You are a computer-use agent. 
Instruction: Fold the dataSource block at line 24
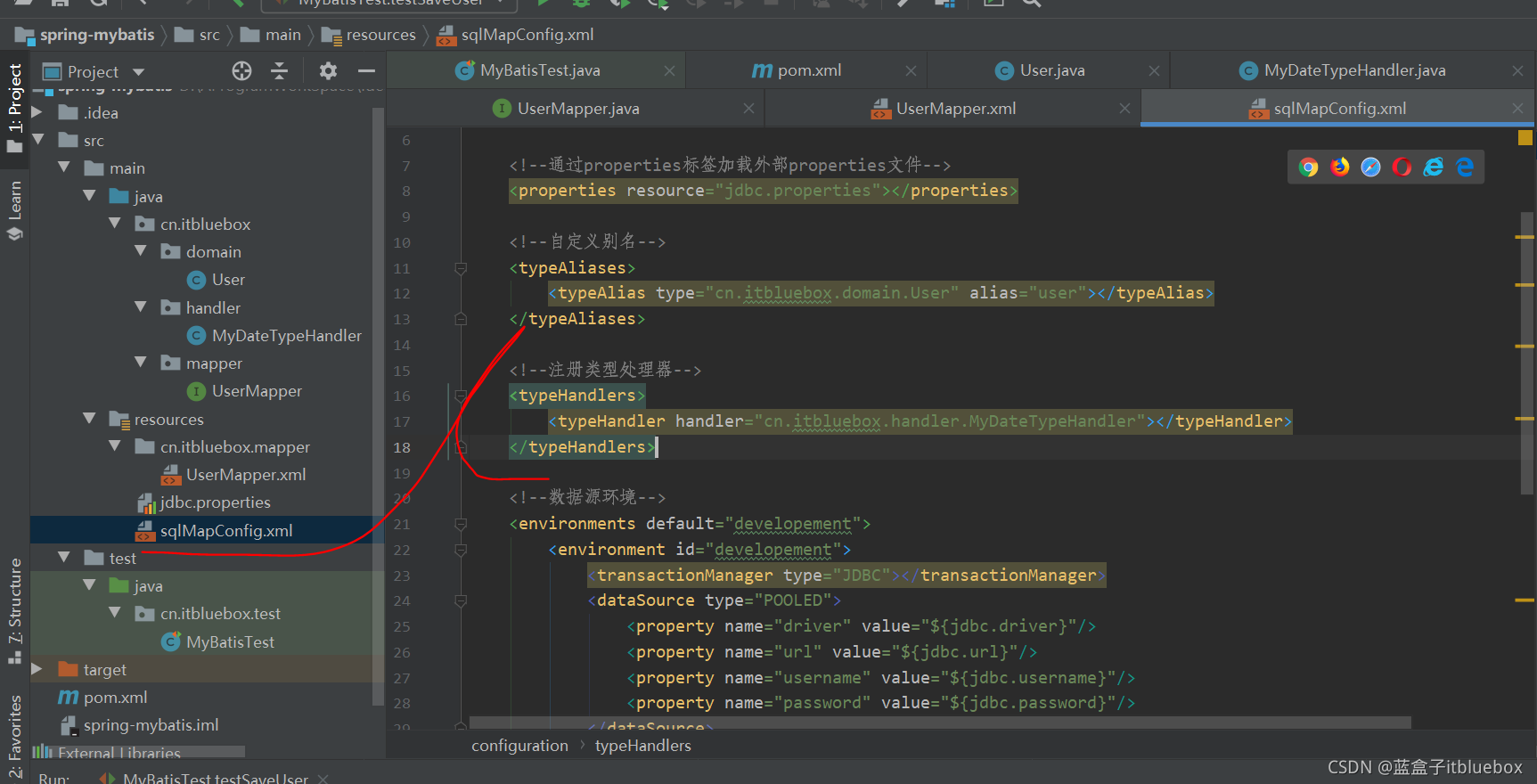pyautogui.click(x=461, y=601)
